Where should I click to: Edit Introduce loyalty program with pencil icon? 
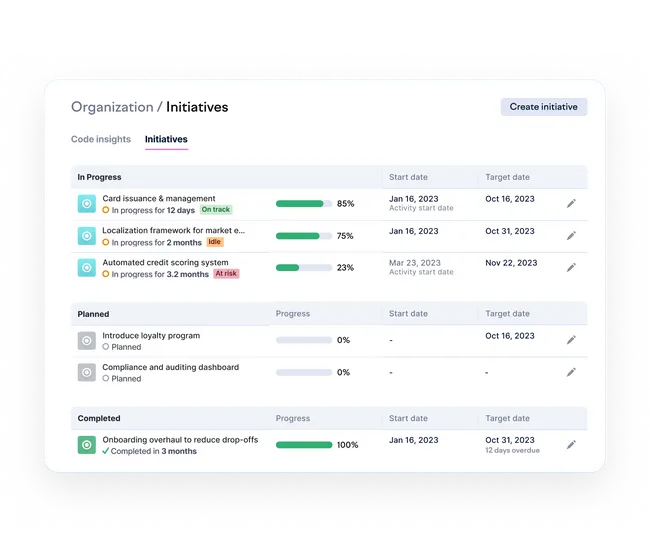click(571, 340)
